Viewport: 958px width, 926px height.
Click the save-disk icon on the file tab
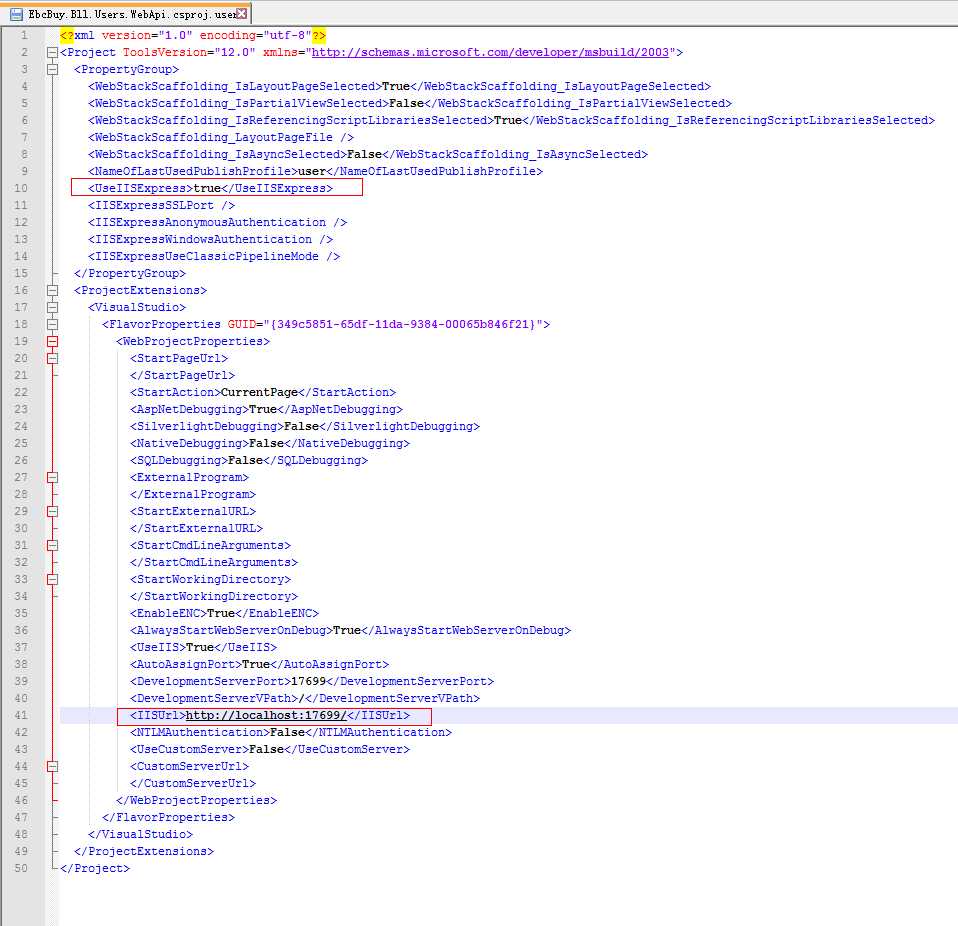16,13
